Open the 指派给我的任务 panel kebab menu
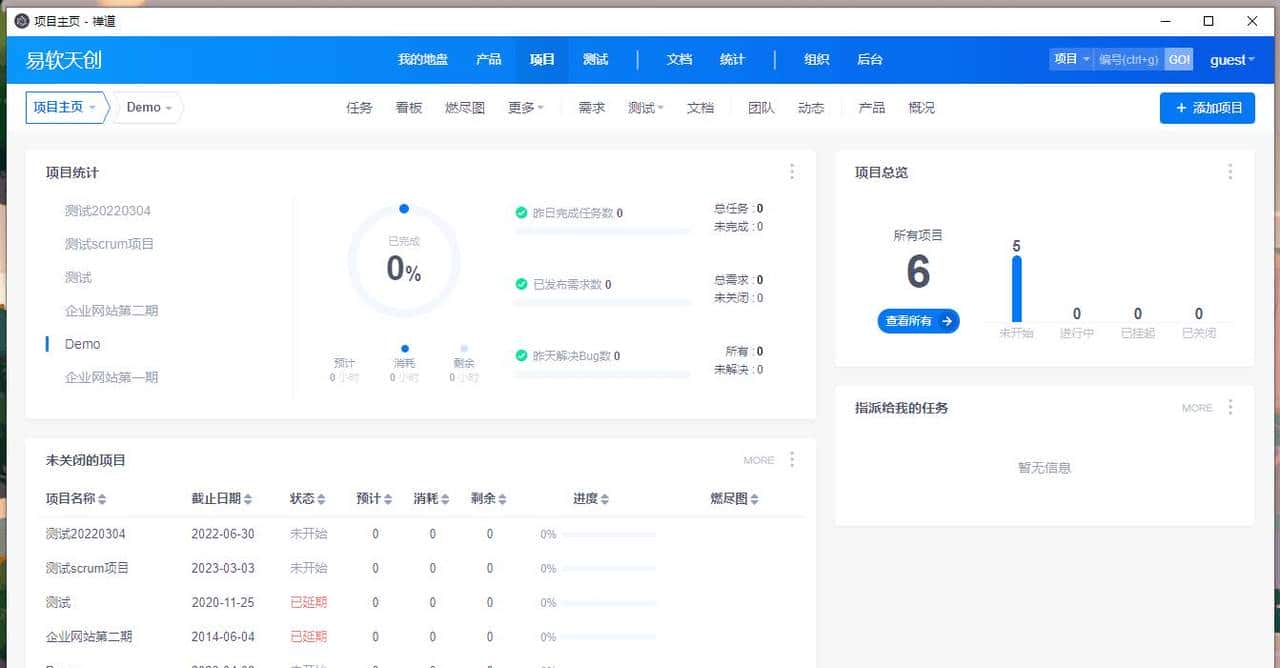1280x668 pixels. (1230, 407)
